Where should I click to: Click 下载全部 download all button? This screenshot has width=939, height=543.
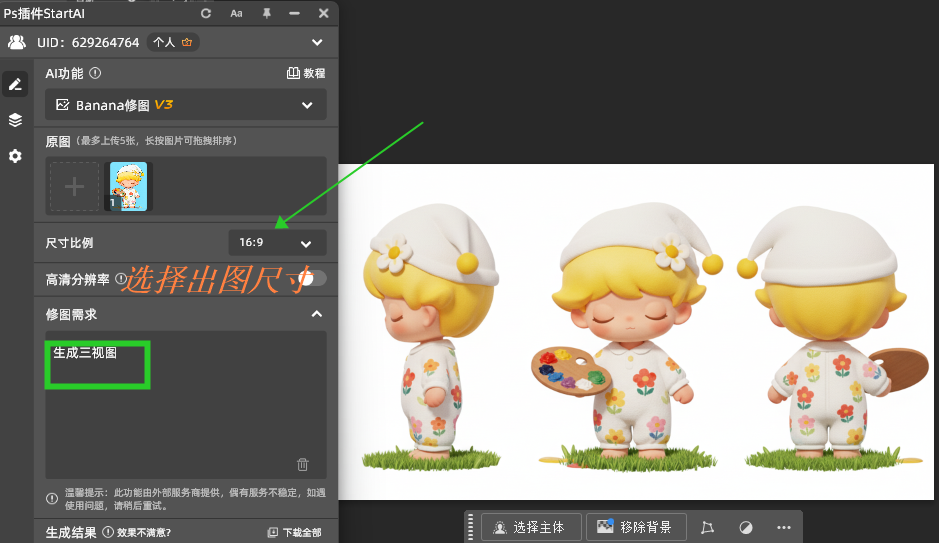[294, 532]
